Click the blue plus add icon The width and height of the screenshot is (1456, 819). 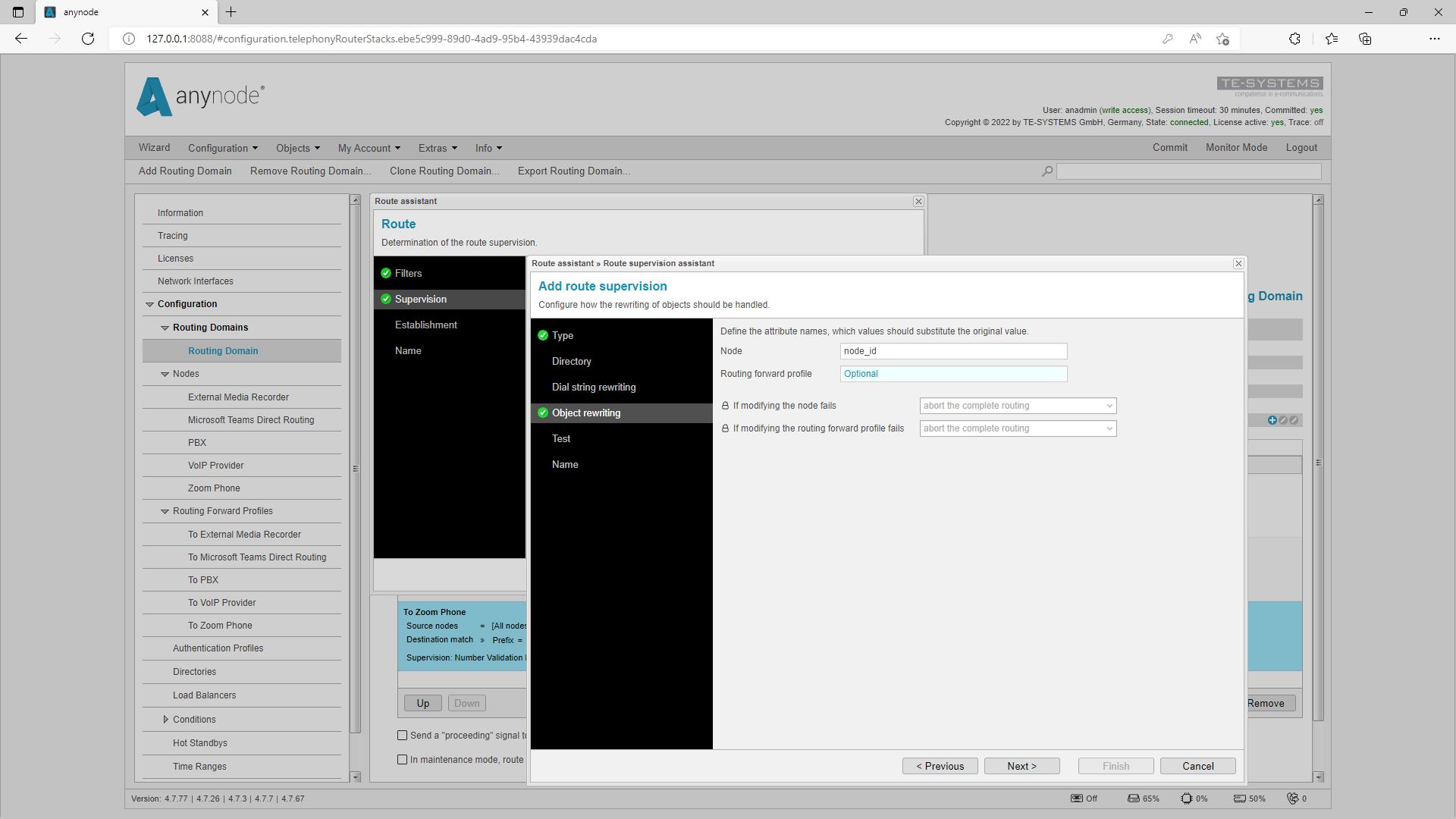[x=1272, y=420]
